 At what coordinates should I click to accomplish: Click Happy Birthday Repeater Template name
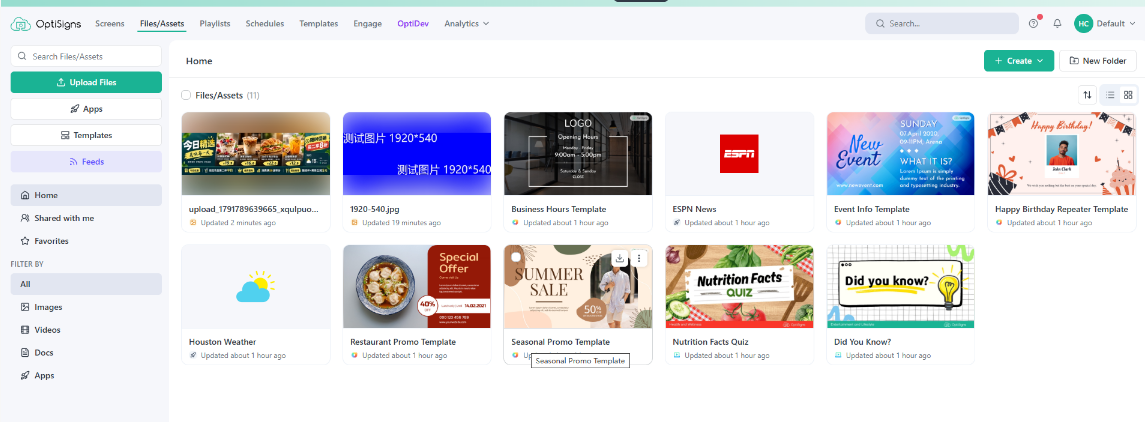[1061, 209]
